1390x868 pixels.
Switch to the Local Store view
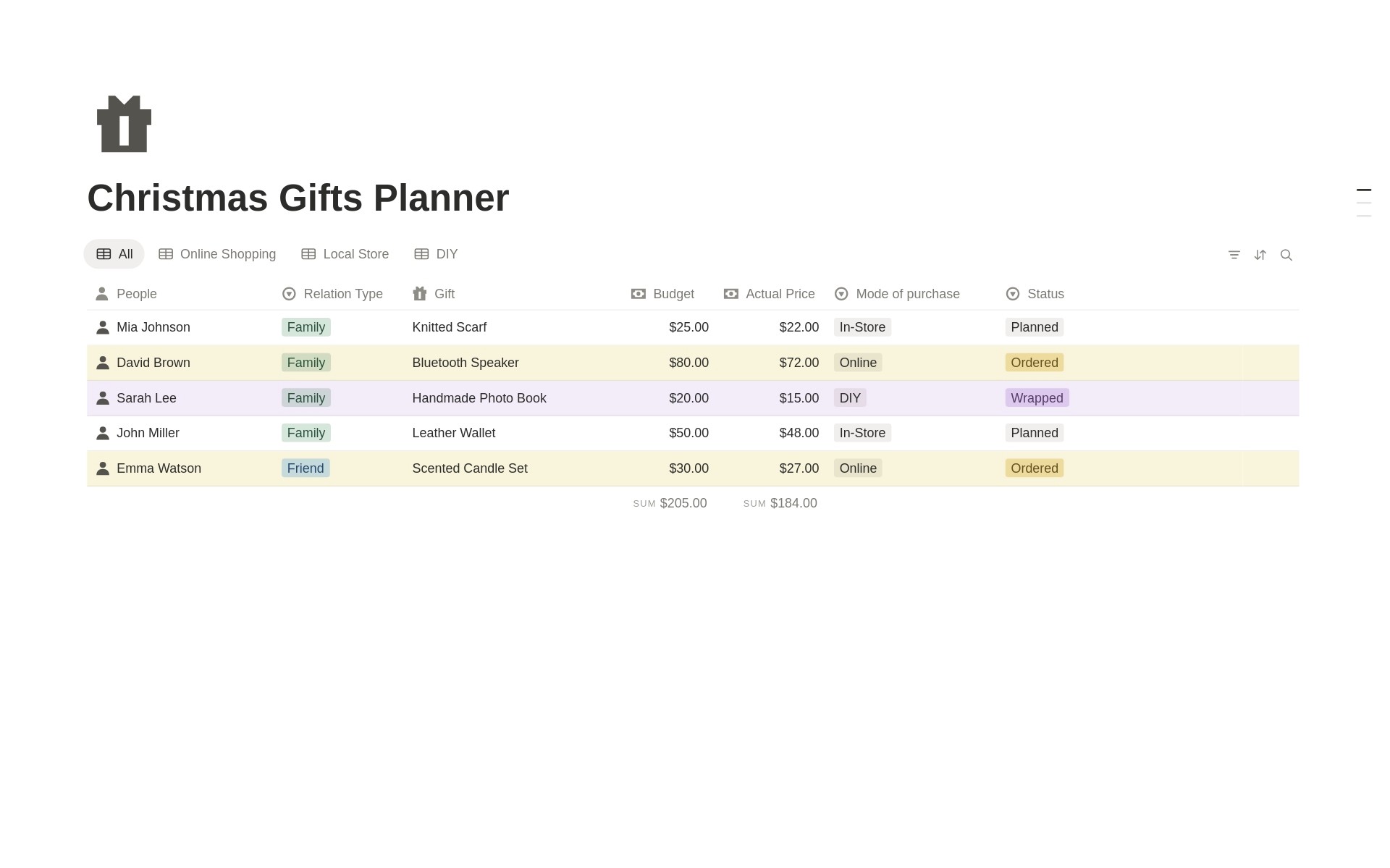click(356, 254)
